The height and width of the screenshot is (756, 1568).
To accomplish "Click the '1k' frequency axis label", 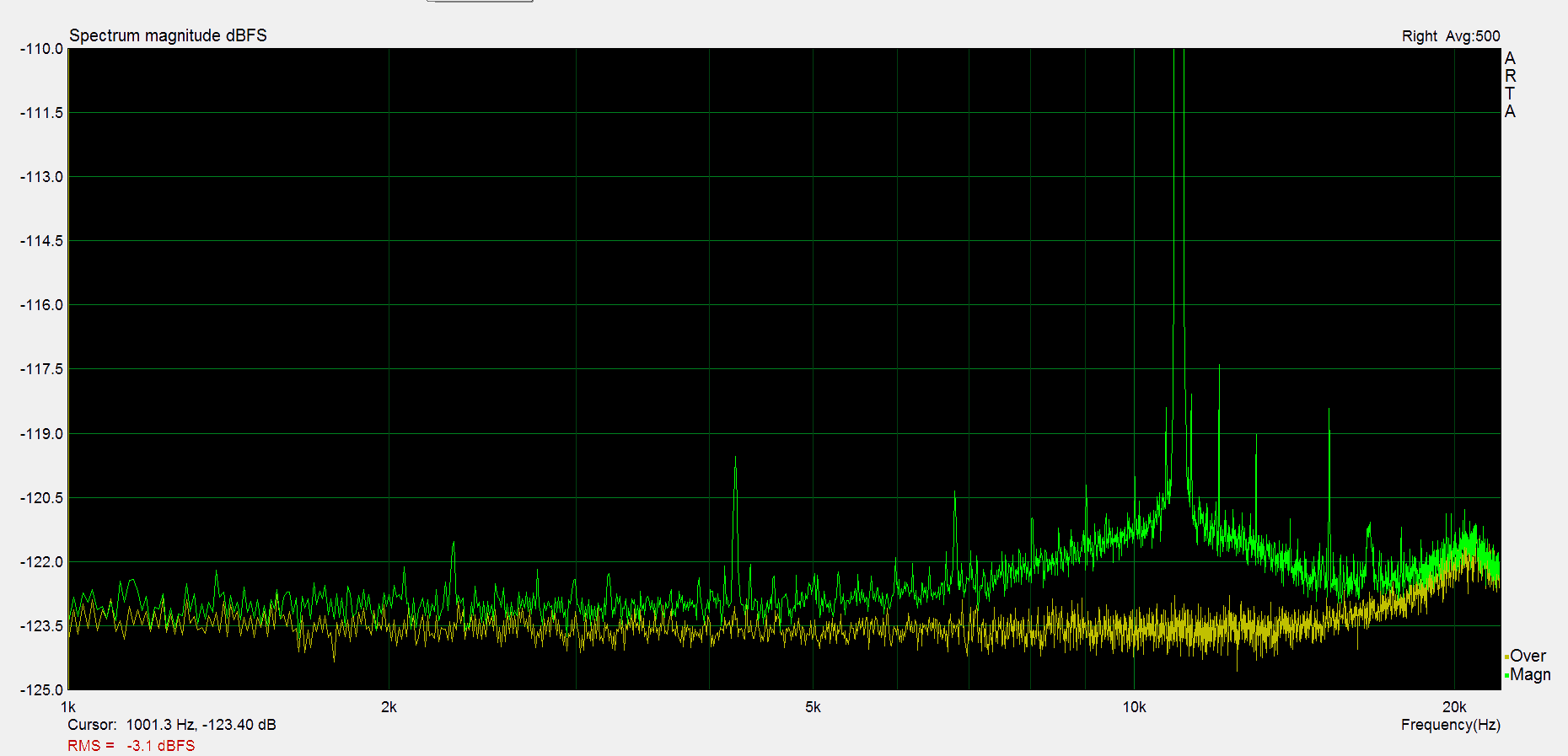I will pos(68,707).
